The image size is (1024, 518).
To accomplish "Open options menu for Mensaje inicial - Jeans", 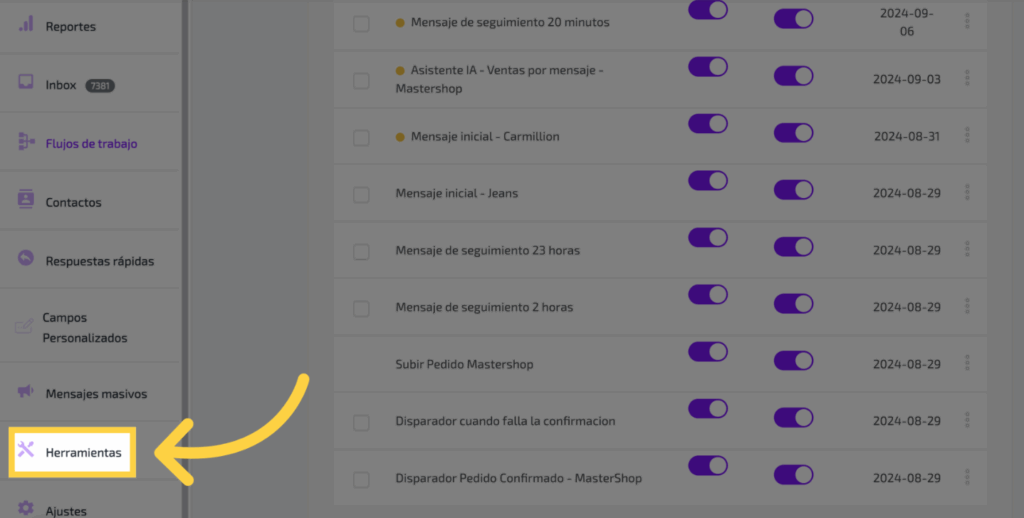I will pos(967,192).
